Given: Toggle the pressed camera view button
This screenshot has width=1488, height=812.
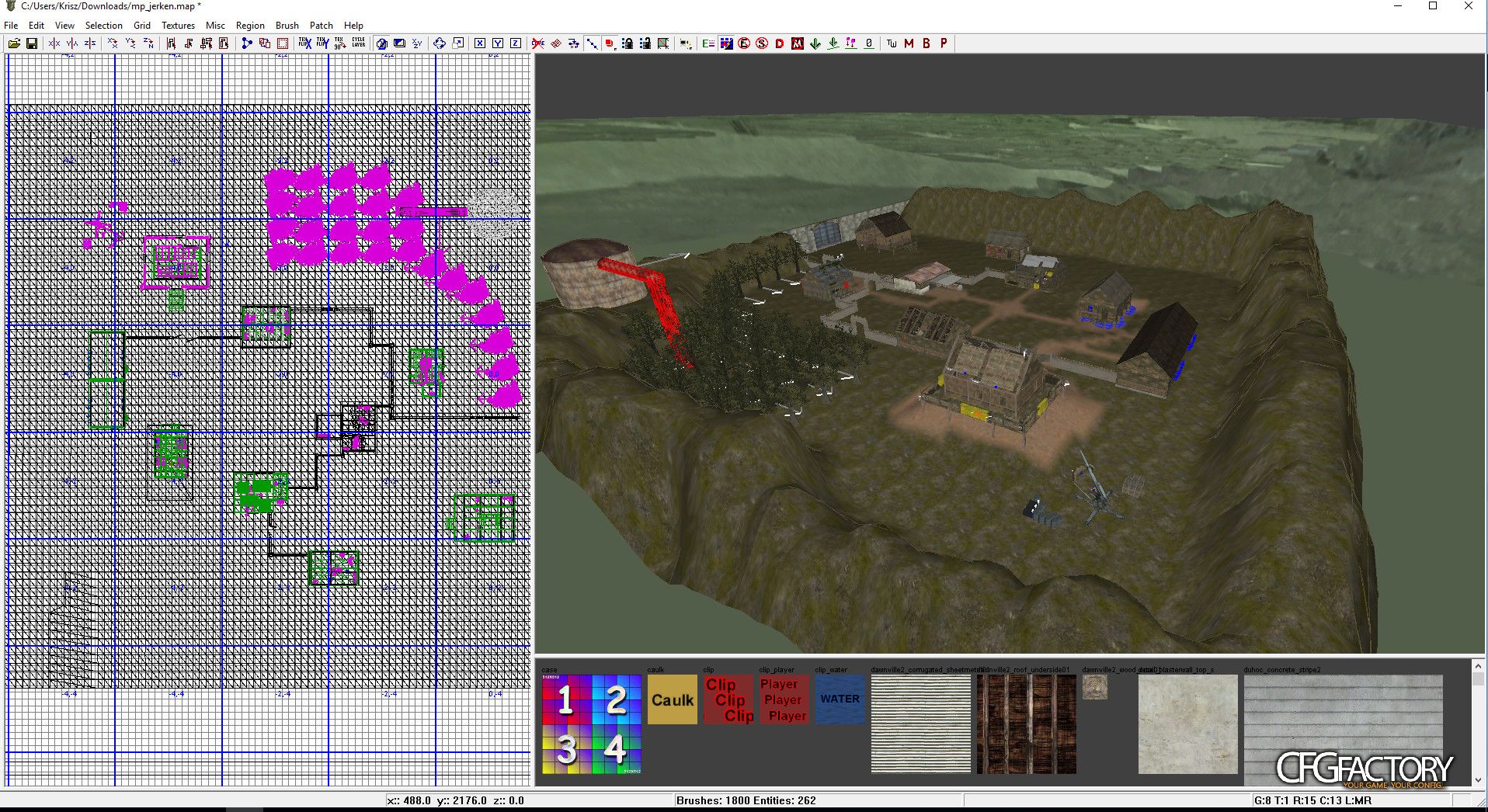Looking at the screenshot, I should point(381,43).
